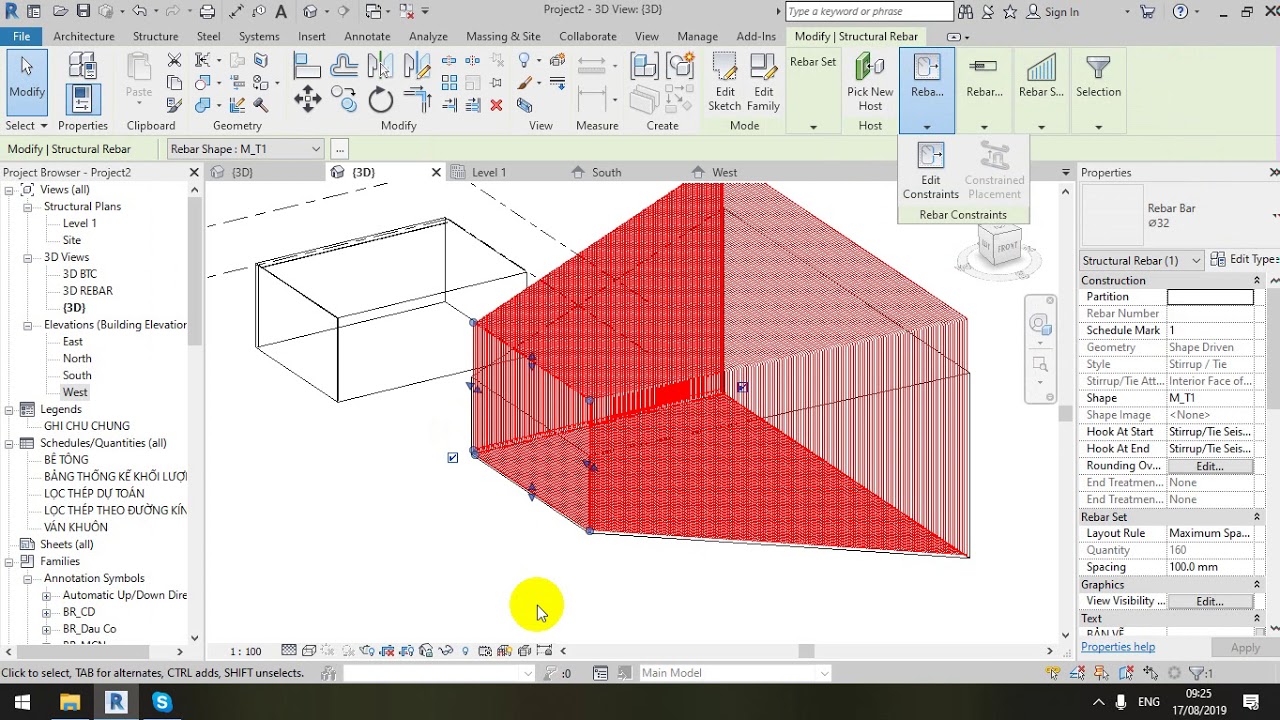Click the Edit Sketch button

tap(724, 82)
